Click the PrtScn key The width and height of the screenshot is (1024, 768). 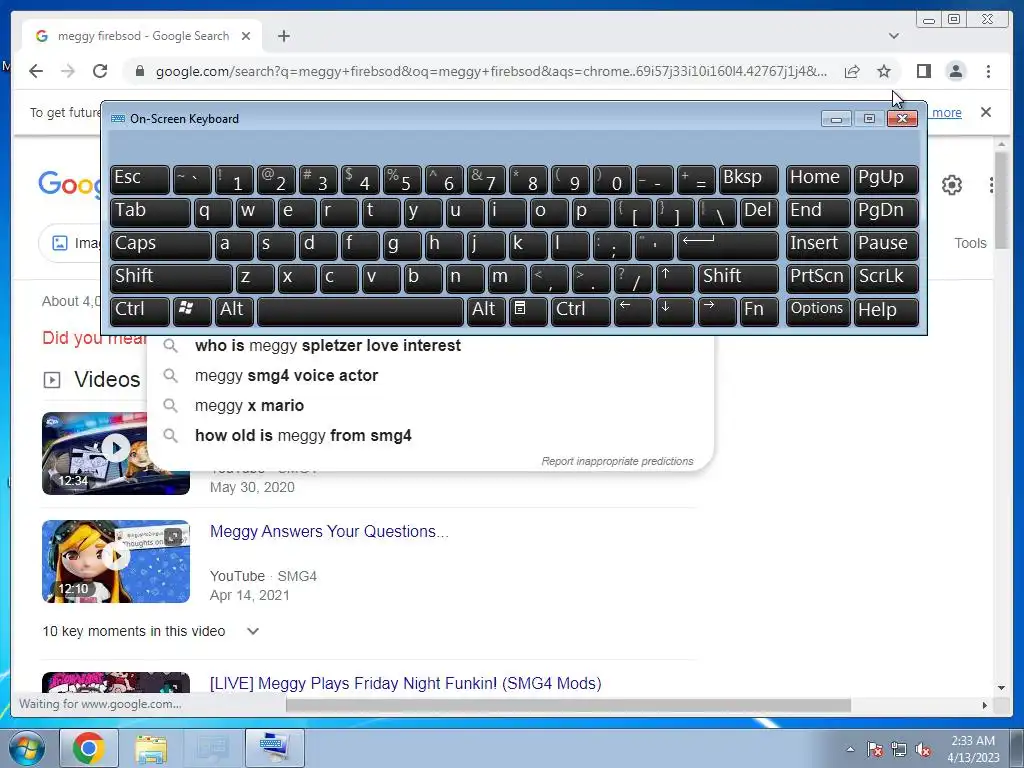(x=818, y=278)
